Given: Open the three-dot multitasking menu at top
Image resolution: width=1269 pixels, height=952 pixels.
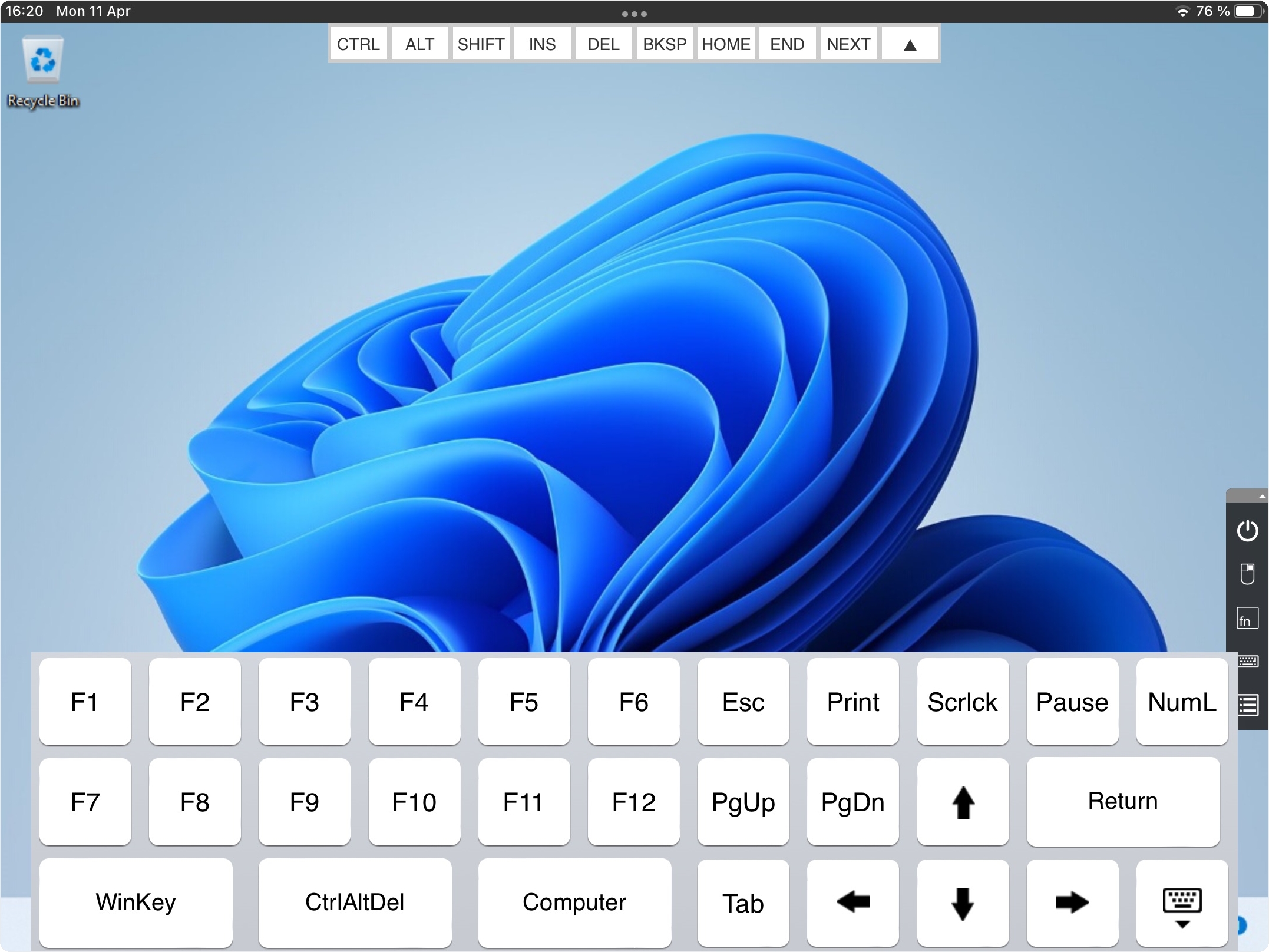Looking at the screenshot, I should pyautogui.click(x=634, y=14).
